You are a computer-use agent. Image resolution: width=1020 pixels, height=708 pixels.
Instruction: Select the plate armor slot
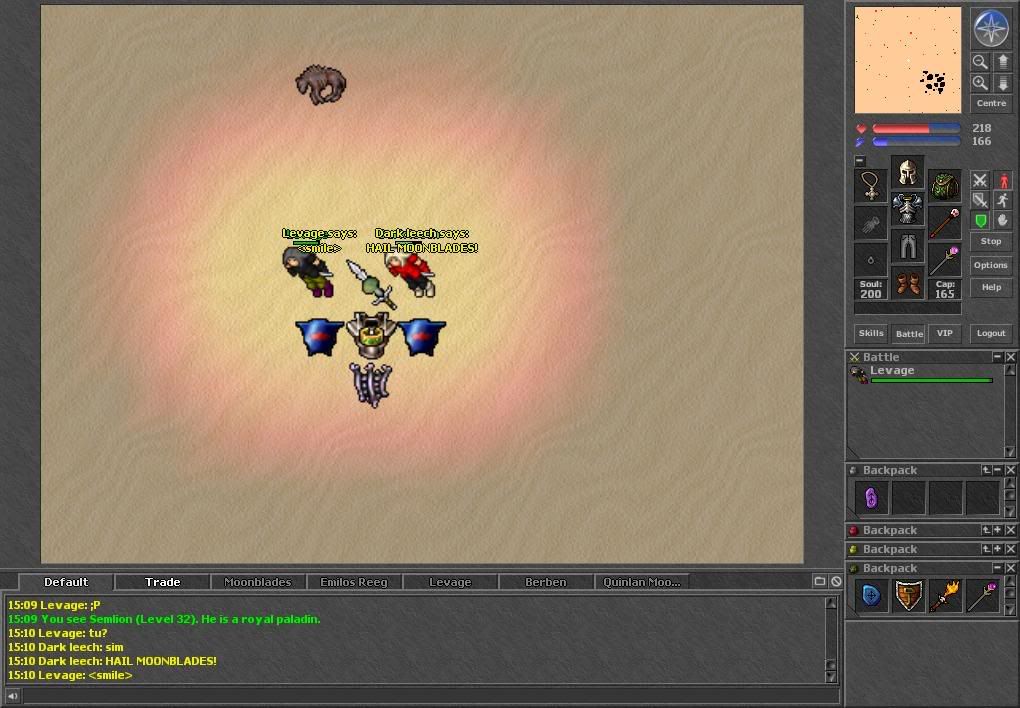(x=907, y=210)
